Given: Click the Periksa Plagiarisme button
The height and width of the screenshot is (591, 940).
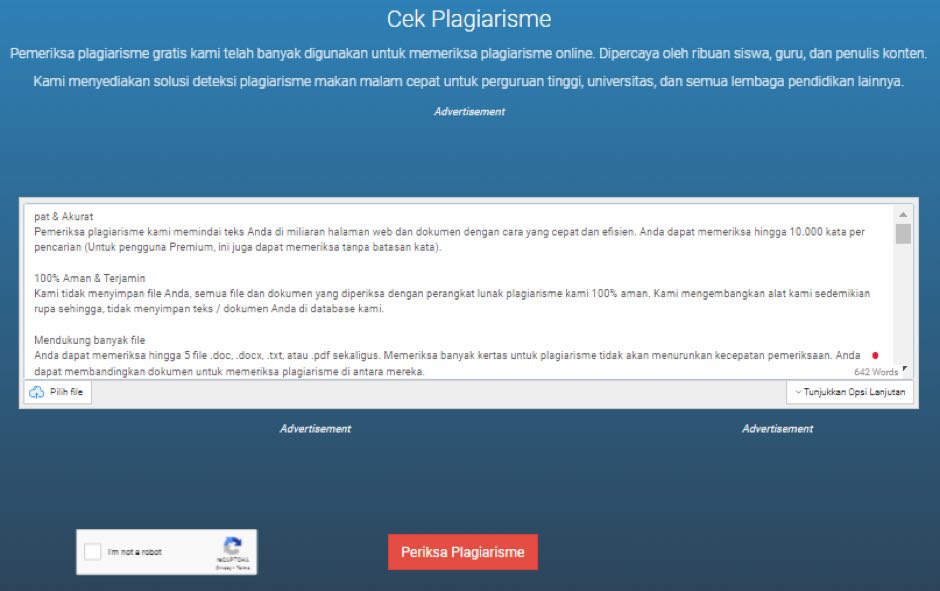Looking at the screenshot, I should 463,552.
